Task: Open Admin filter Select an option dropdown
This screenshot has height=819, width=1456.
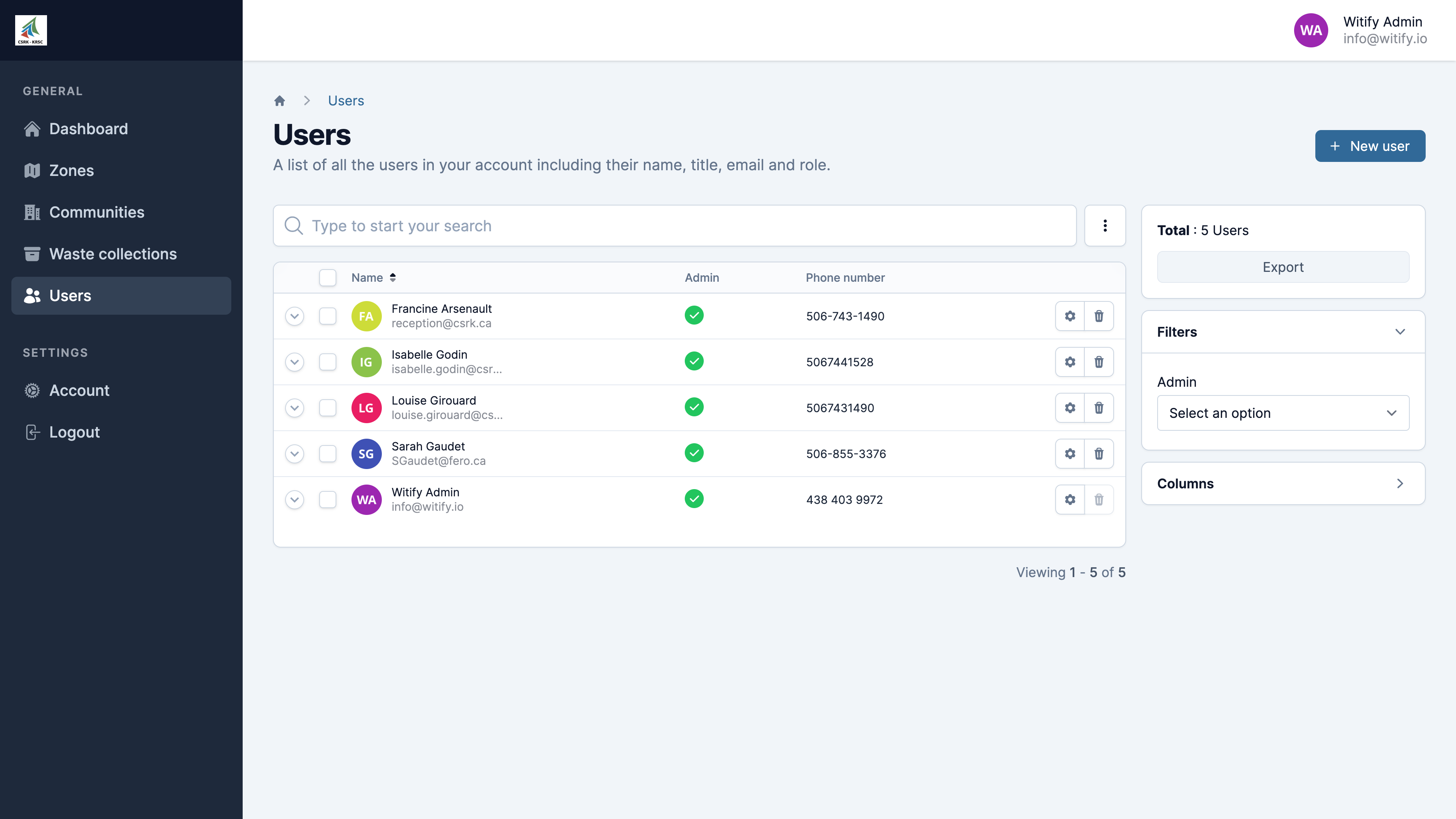Action: tap(1282, 413)
